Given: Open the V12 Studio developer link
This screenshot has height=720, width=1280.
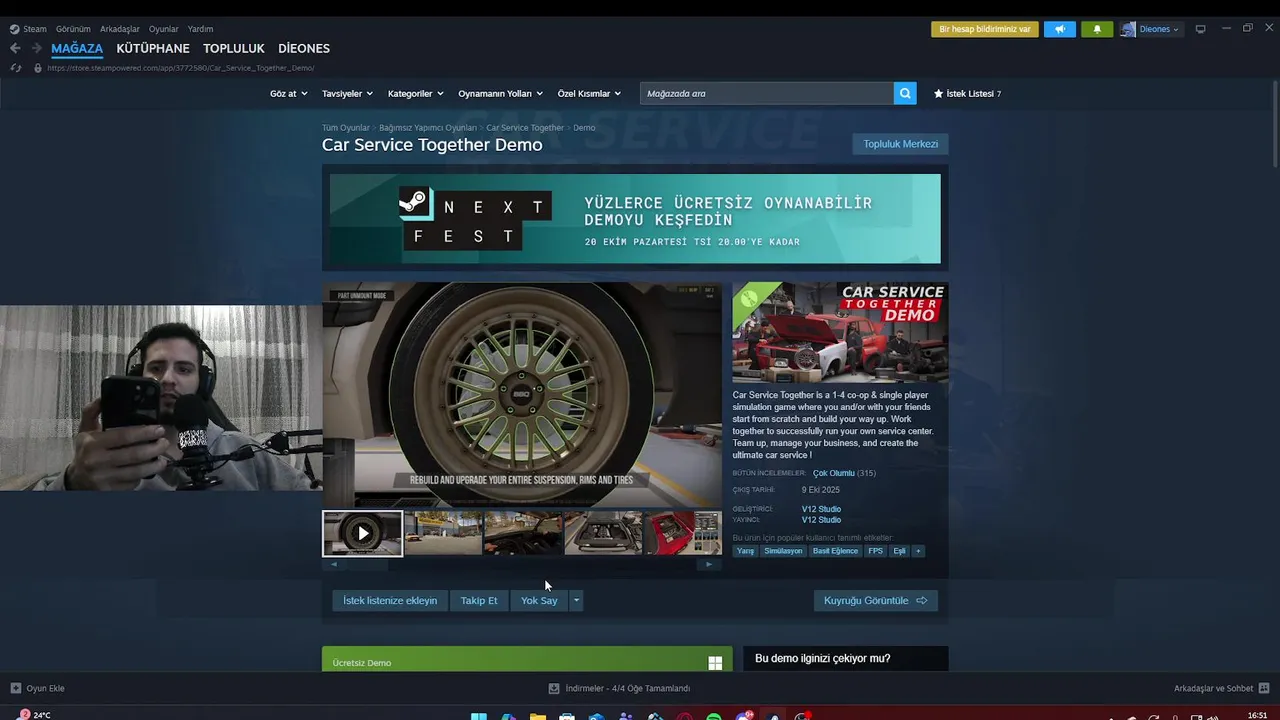Looking at the screenshot, I should pos(821,509).
